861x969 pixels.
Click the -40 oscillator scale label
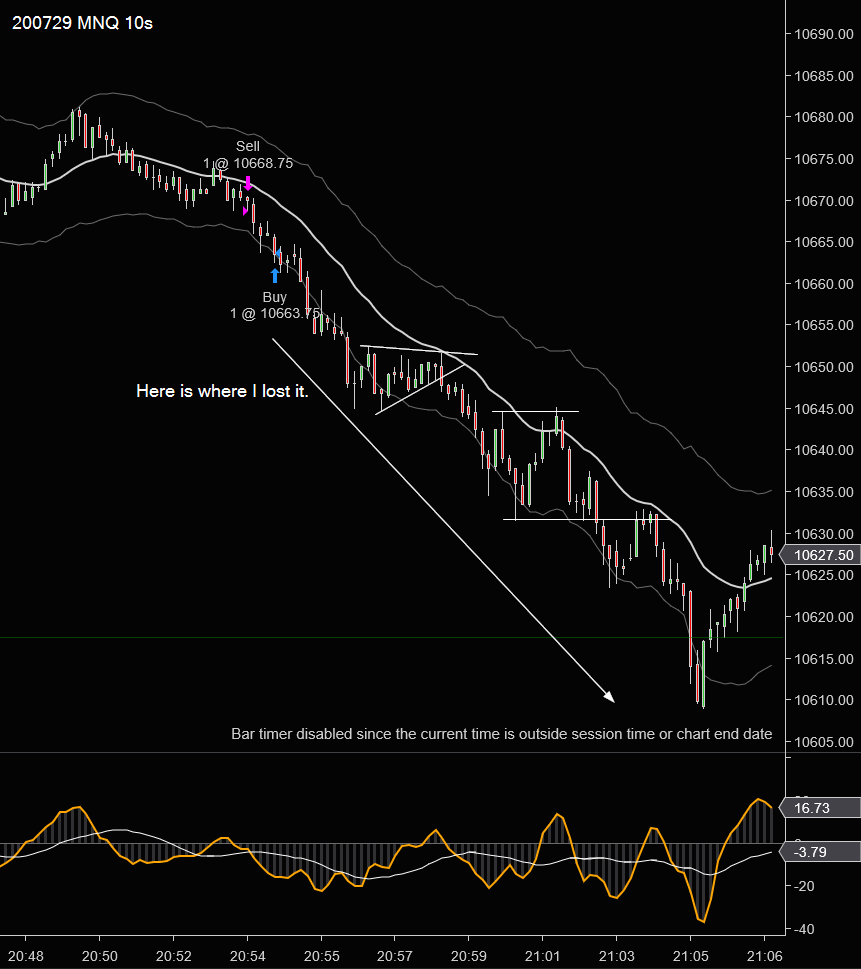[x=805, y=929]
